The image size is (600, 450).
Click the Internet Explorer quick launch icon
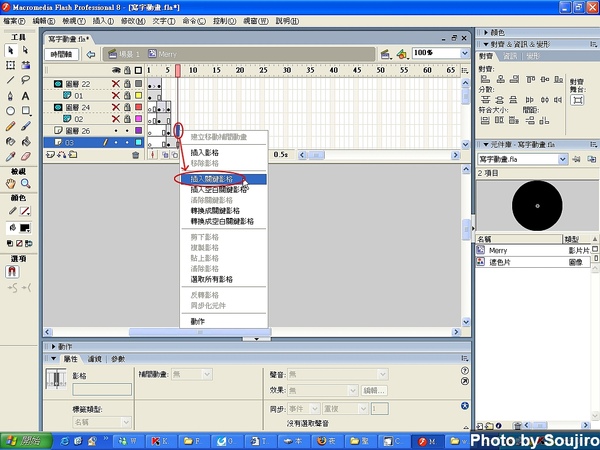click(65, 442)
